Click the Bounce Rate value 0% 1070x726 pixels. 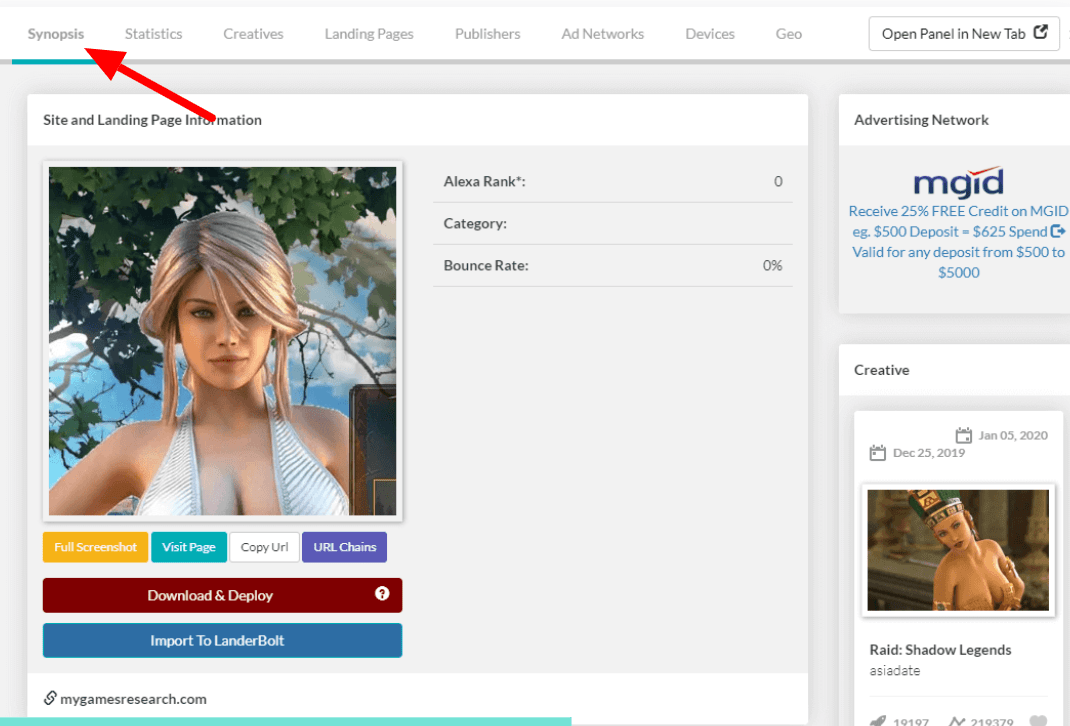click(x=772, y=265)
